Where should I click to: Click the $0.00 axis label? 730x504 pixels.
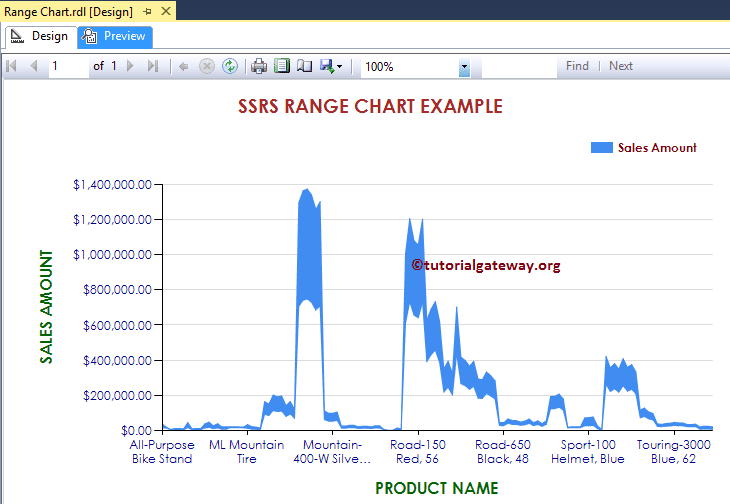click(x=136, y=430)
